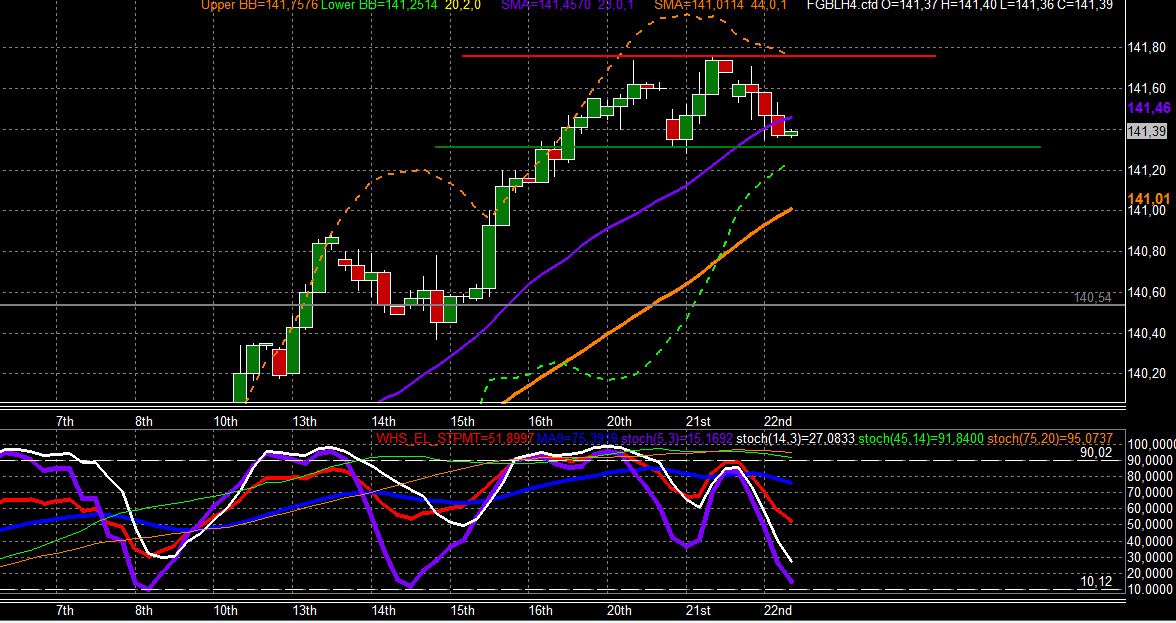Screen dimensions: 1176x623
Task: Click '7th' on the price chart time axis
Action: coord(65,421)
